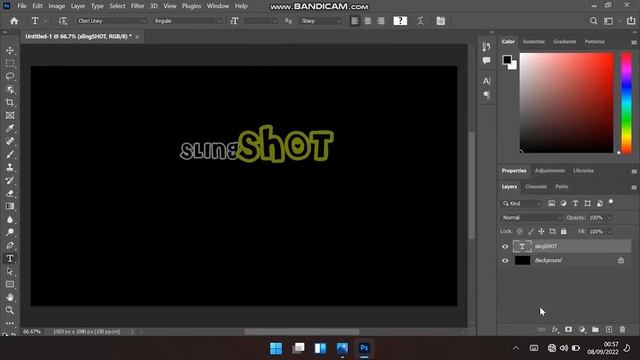Open the Opacity dropdown arrow

point(609,218)
